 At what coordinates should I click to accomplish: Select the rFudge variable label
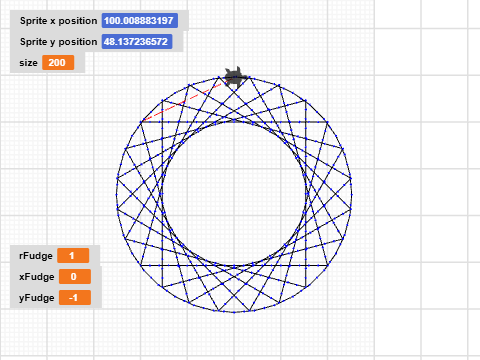coord(36,256)
